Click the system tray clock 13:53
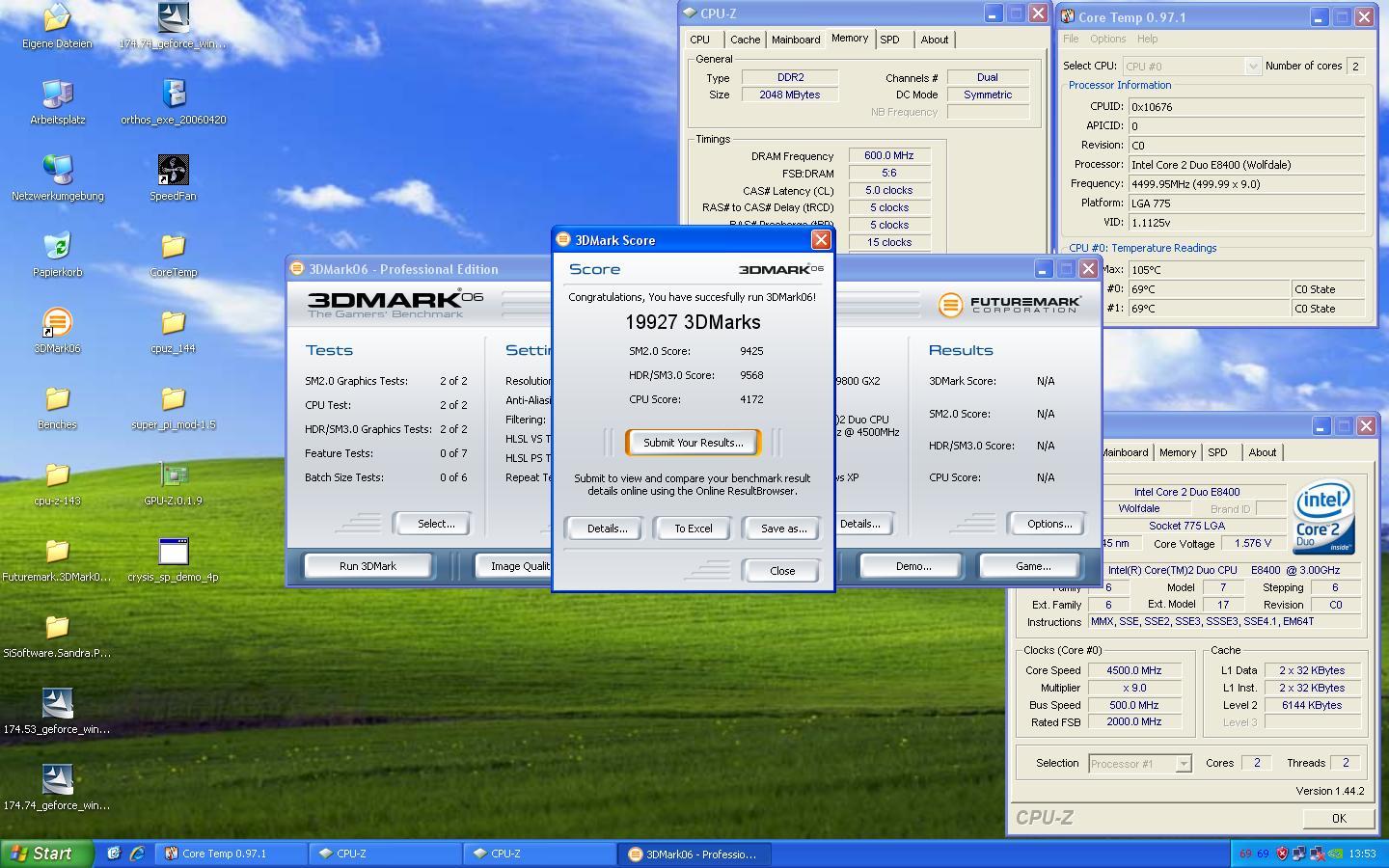Image resolution: width=1389 pixels, height=868 pixels. pyautogui.click(x=1362, y=854)
